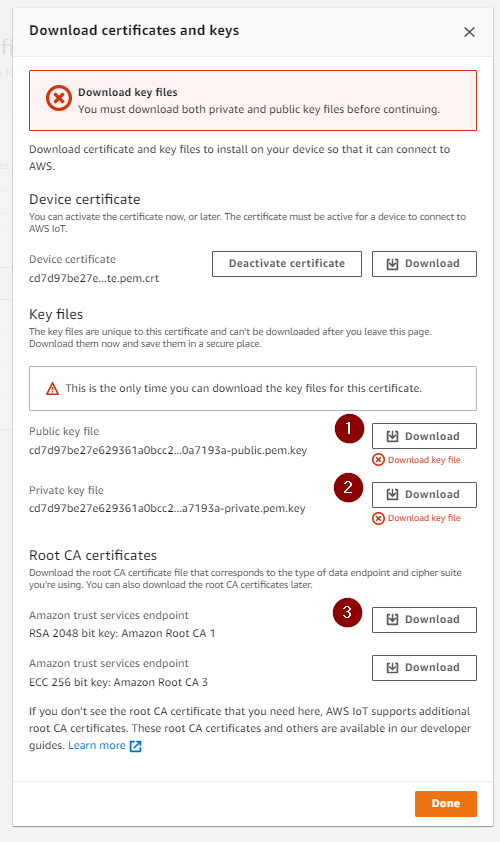Select the public key file name text
The width and height of the screenshot is (500, 842).
168,450
